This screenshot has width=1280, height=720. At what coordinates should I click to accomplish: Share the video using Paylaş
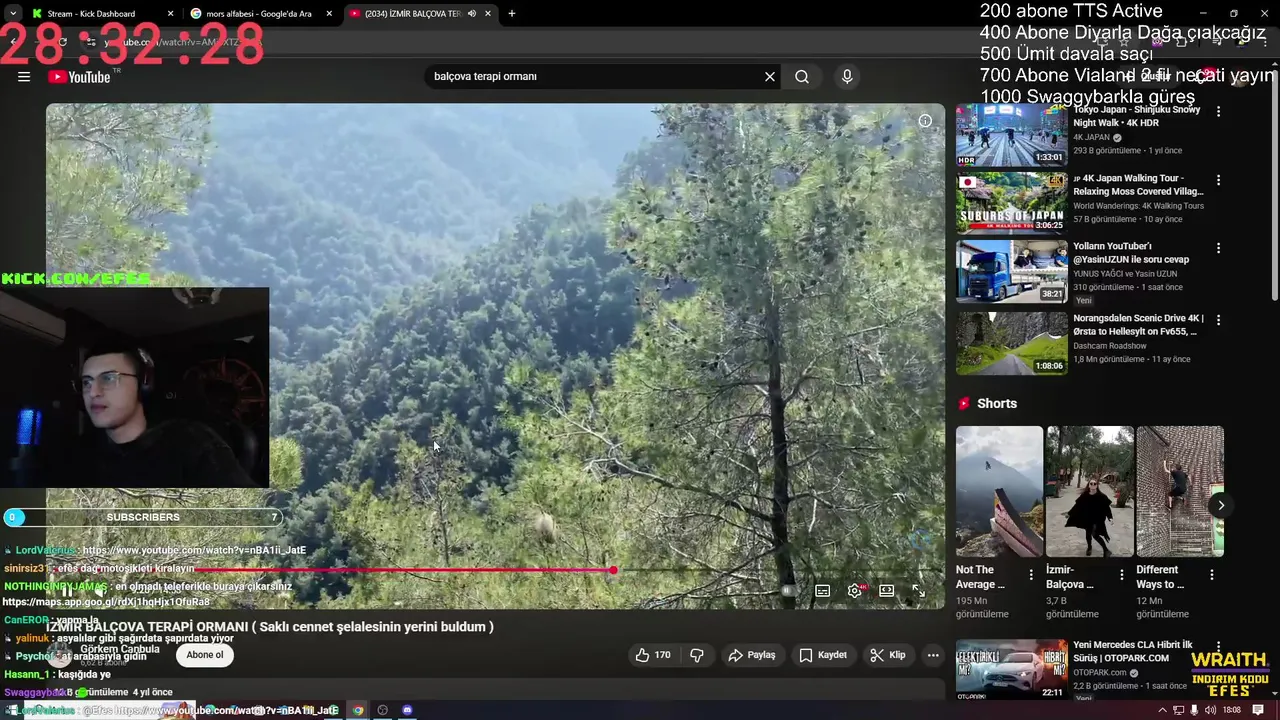pyautogui.click(x=752, y=655)
